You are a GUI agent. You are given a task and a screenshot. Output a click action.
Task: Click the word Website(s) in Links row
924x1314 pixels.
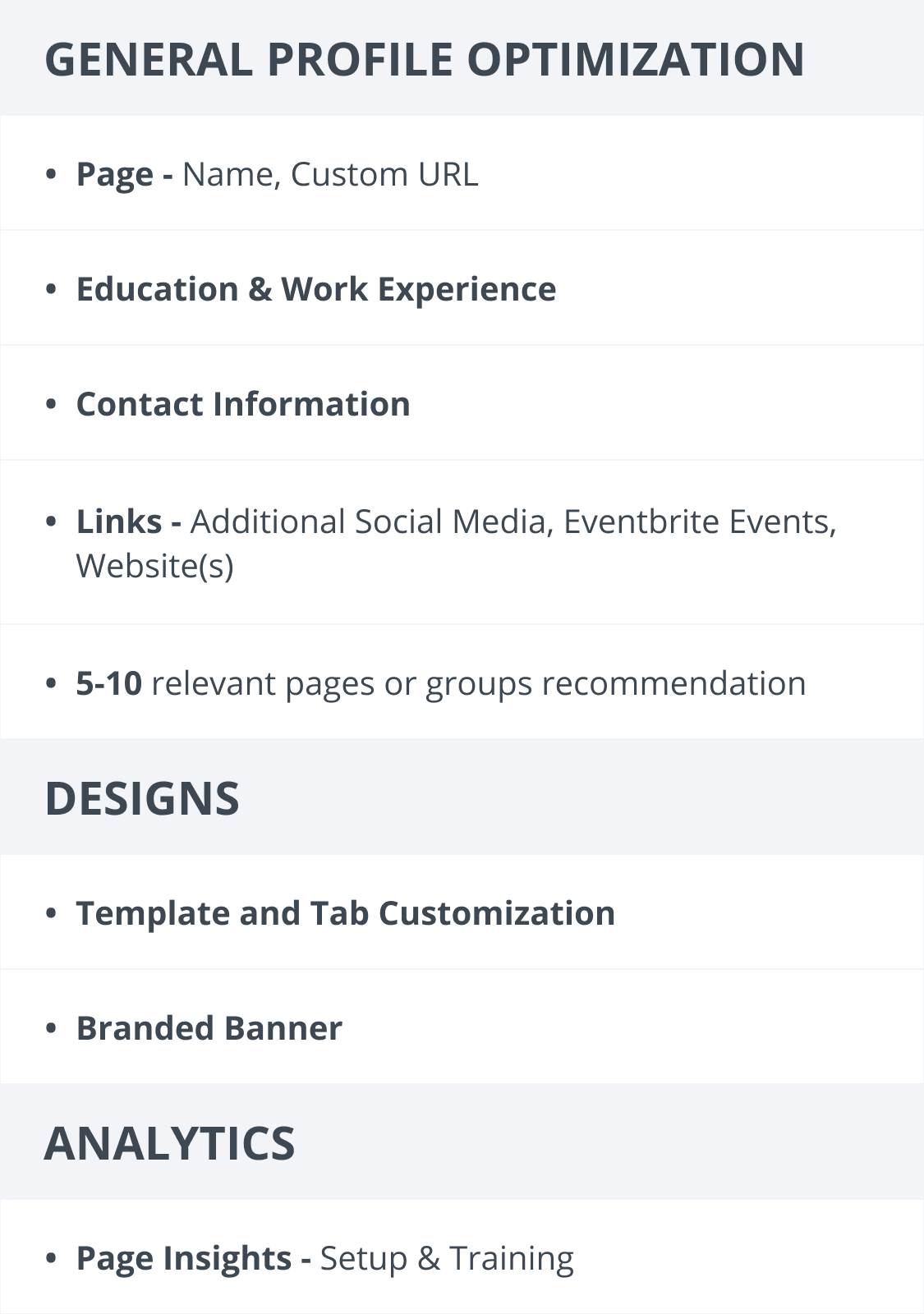[155, 566]
